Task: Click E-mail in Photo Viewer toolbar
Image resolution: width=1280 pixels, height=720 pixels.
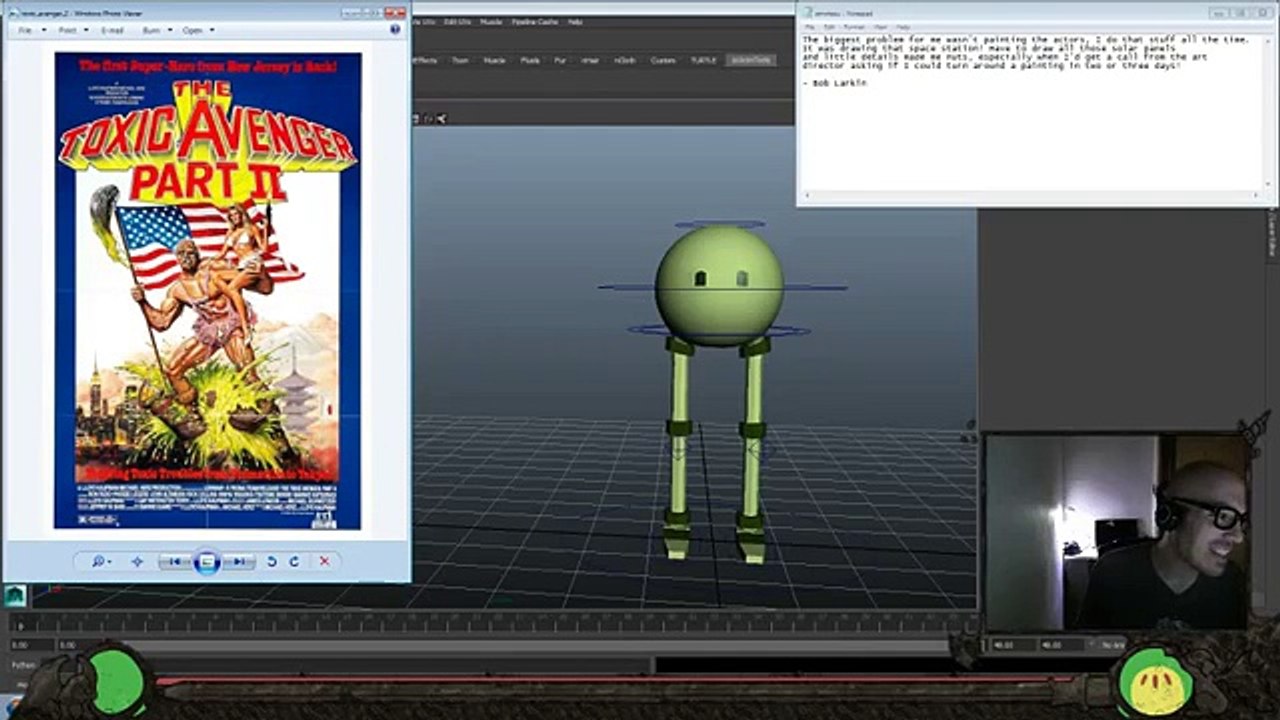Action: (112, 30)
